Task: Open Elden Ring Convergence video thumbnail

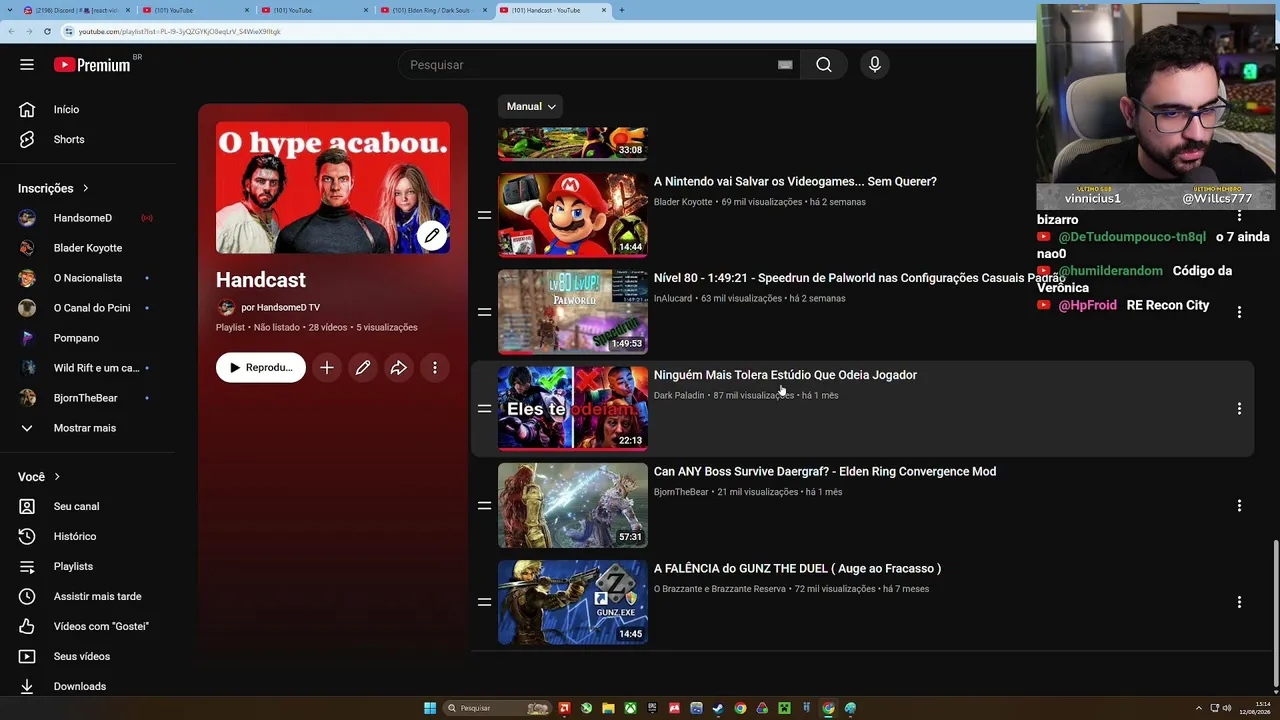Action: point(573,506)
